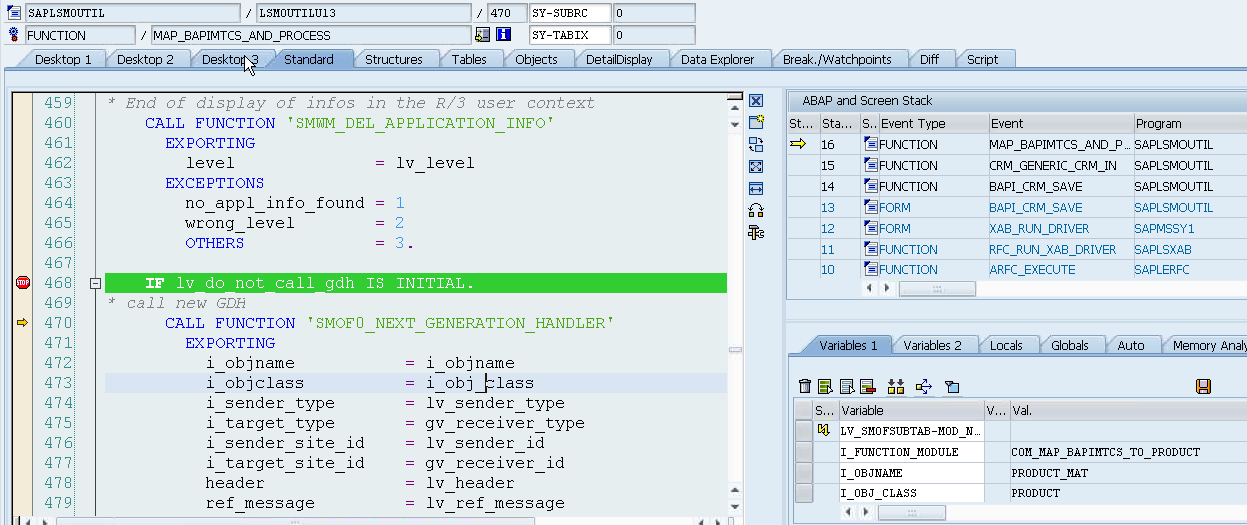Click the blue arrows tree icon in the variables toolbar
The width and height of the screenshot is (1247, 525).
[924, 386]
